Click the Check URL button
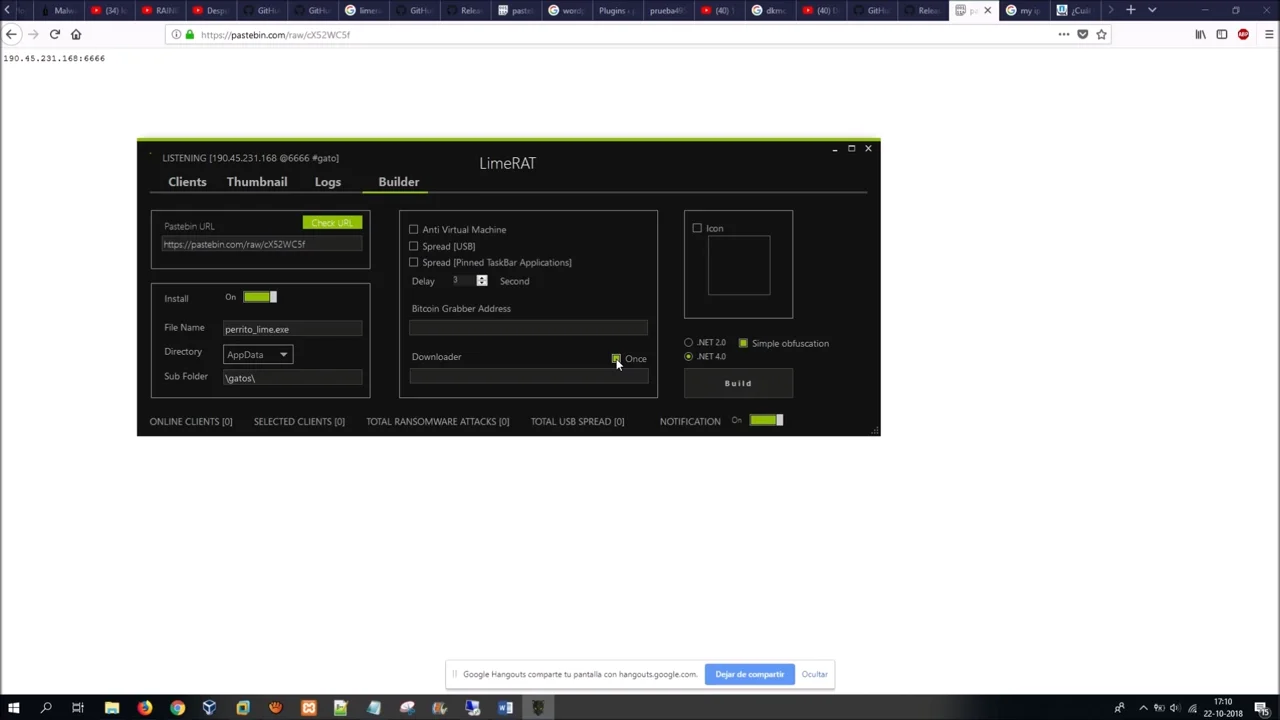 tap(332, 223)
